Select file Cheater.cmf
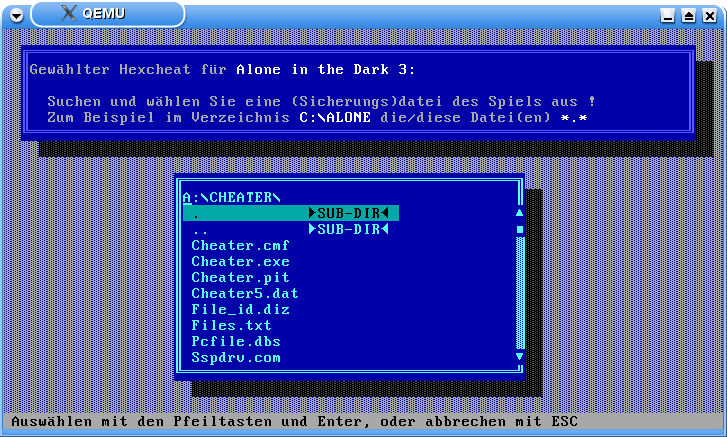The width and height of the screenshot is (727, 437). 240,245
